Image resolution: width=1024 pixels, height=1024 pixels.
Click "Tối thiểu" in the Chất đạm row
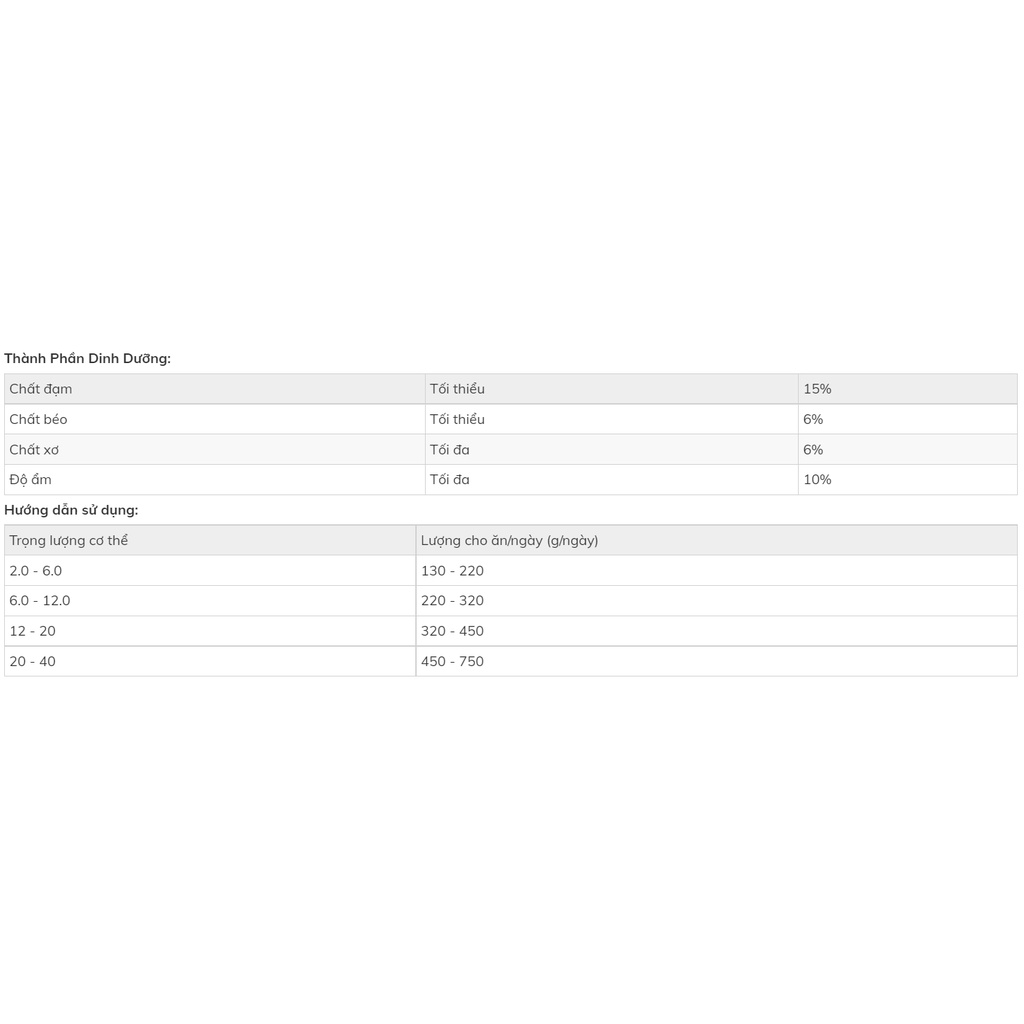tap(457, 389)
